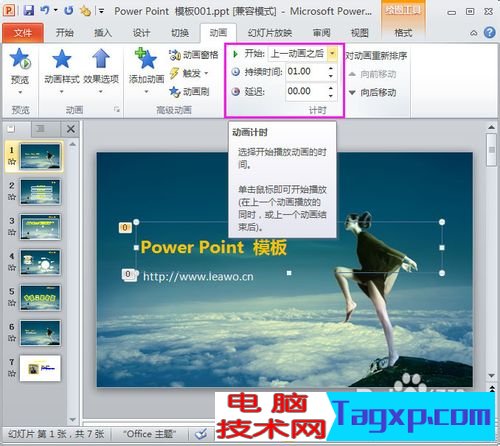This screenshot has width=500, height=446.
Task: Increase 持续时间 with the up spinner
Action: tap(331, 68)
